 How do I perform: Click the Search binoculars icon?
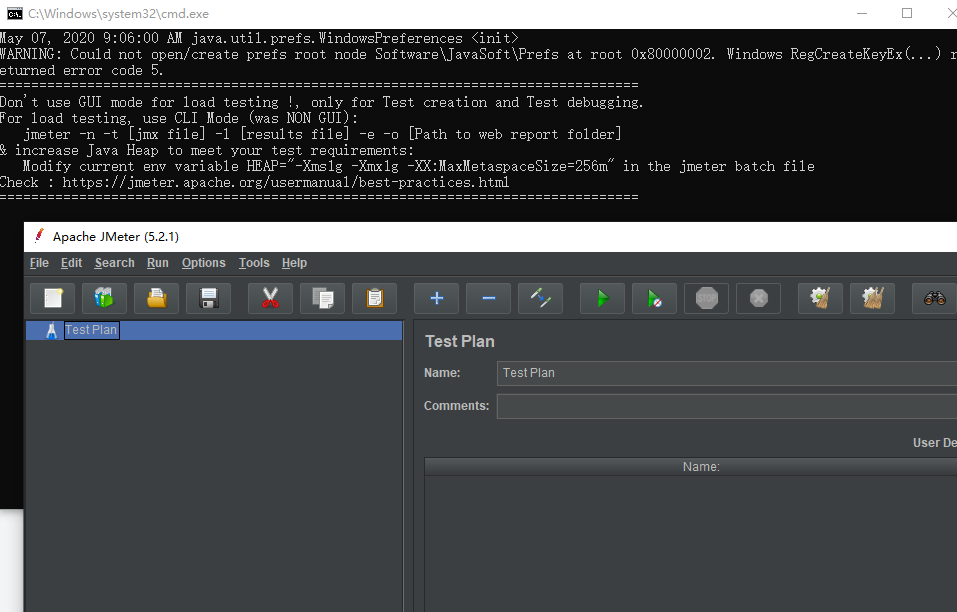tap(934, 298)
